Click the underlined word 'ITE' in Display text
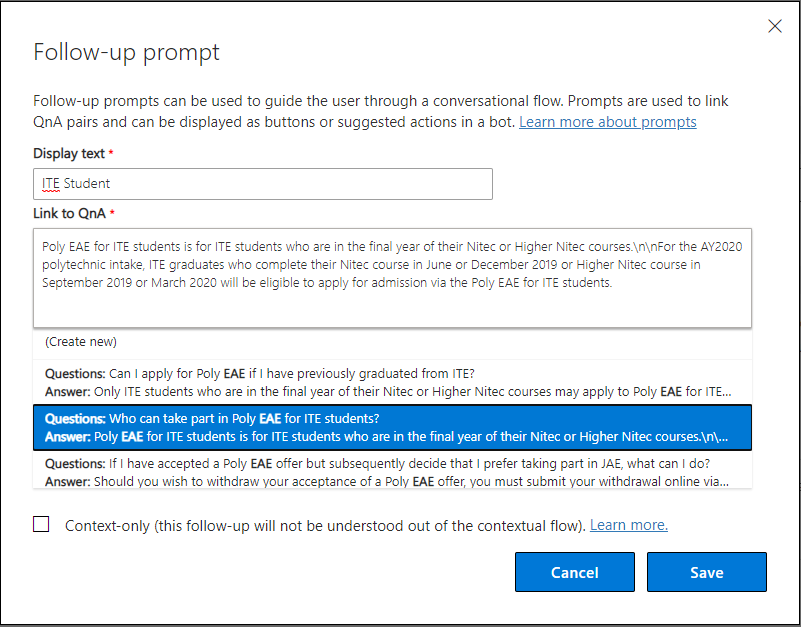 pyautogui.click(x=51, y=183)
